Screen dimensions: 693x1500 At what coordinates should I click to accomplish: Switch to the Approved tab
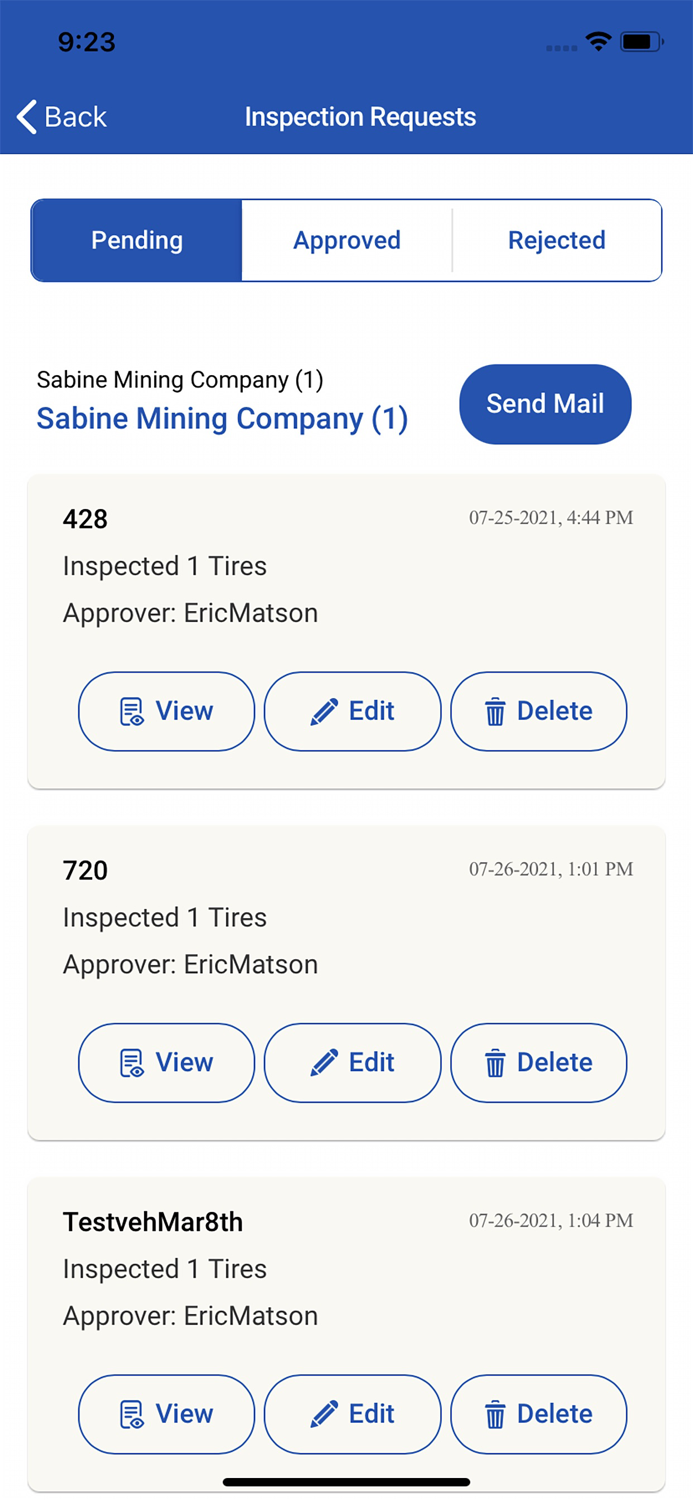click(347, 240)
